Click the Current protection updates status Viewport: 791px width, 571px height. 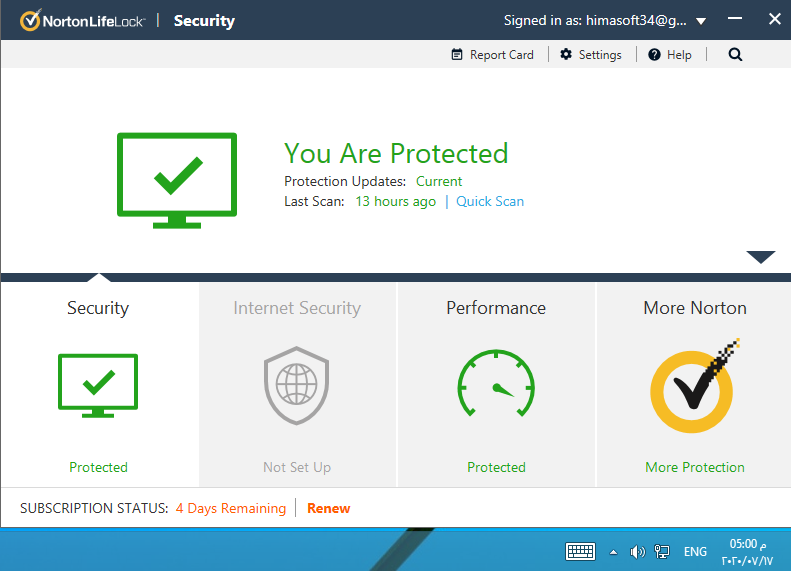pyautogui.click(x=439, y=181)
